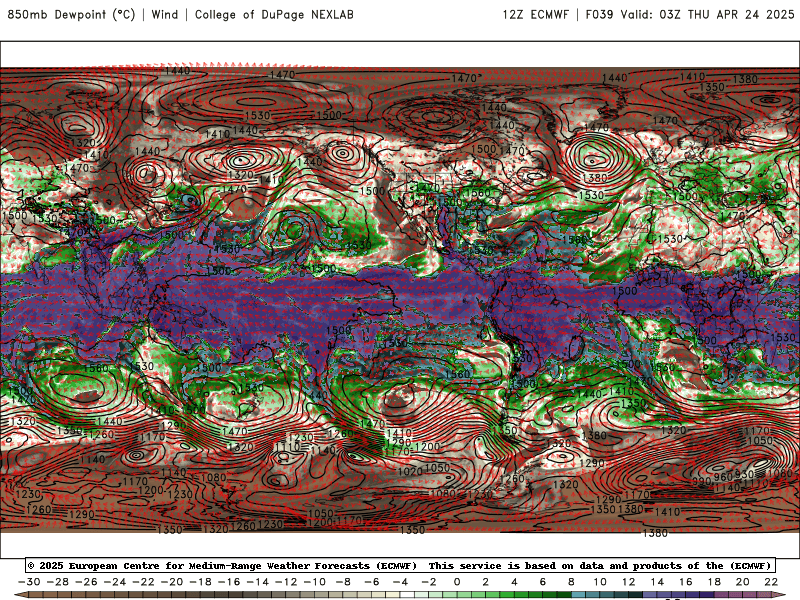Viewport: 800px width, 600px height.
Task: Click the -8 label on color scale
Action: point(343,582)
